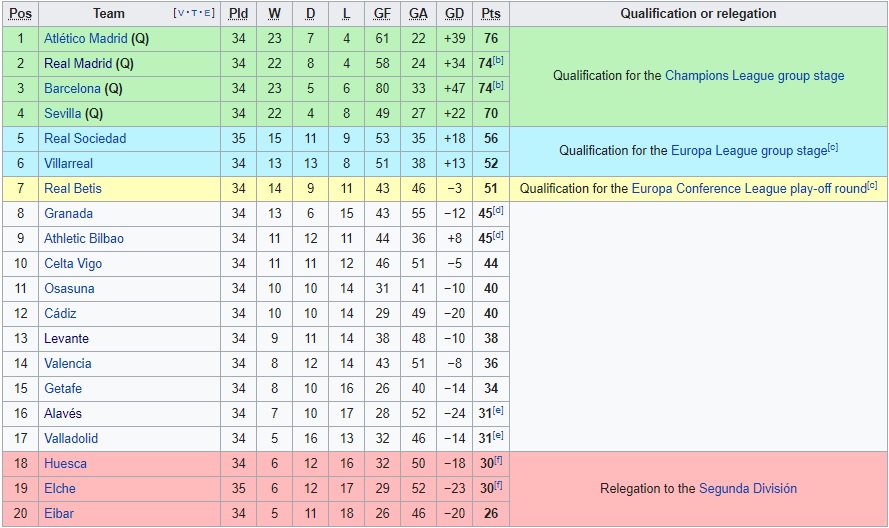This screenshot has height=528, width=889.
Task: Click the Real Madrid team link
Action: pyautogui.click(x=78, y=63)
